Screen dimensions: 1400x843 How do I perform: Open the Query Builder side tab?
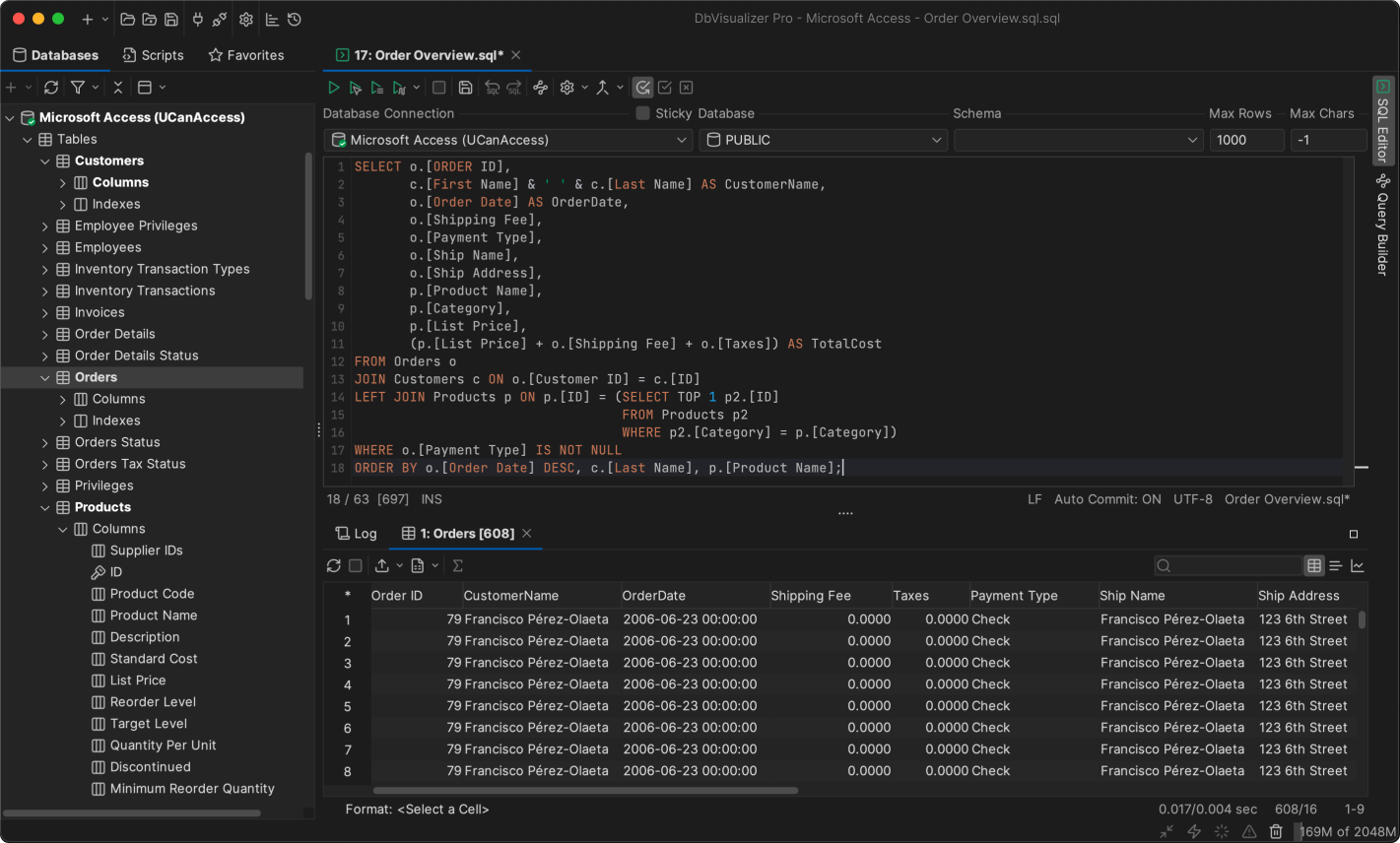(1383, 226)
